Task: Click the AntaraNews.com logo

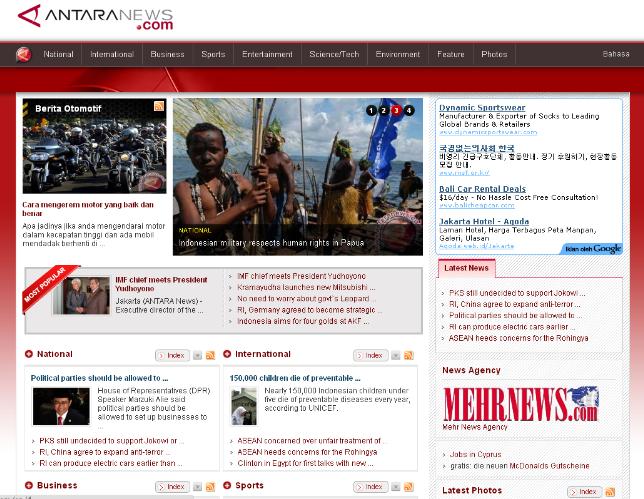Action: point(95,18)
